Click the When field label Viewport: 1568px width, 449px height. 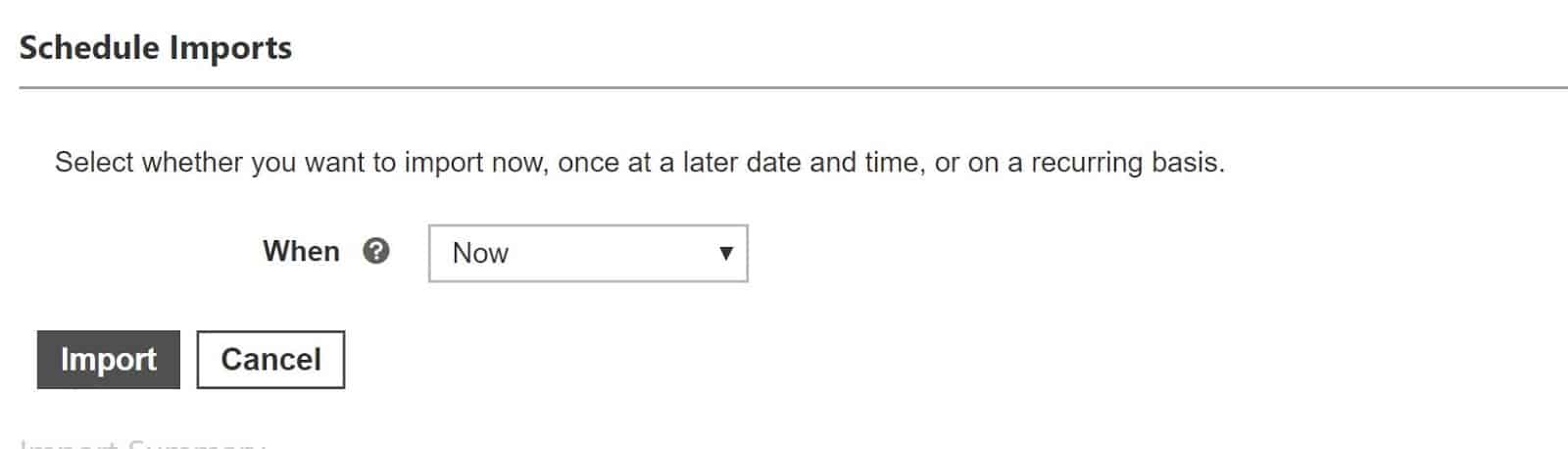(301, 252)
